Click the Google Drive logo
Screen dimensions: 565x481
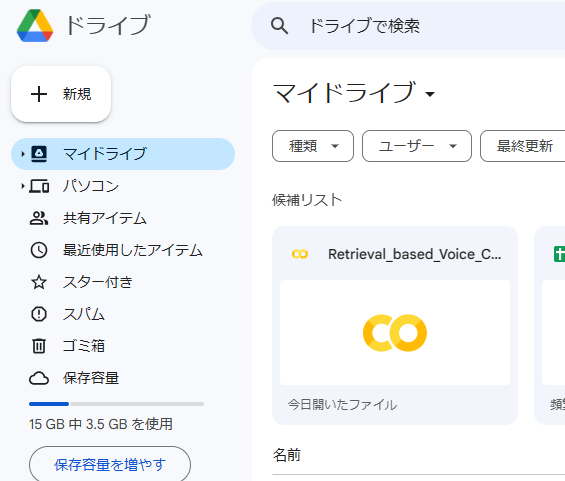point(35,26)
